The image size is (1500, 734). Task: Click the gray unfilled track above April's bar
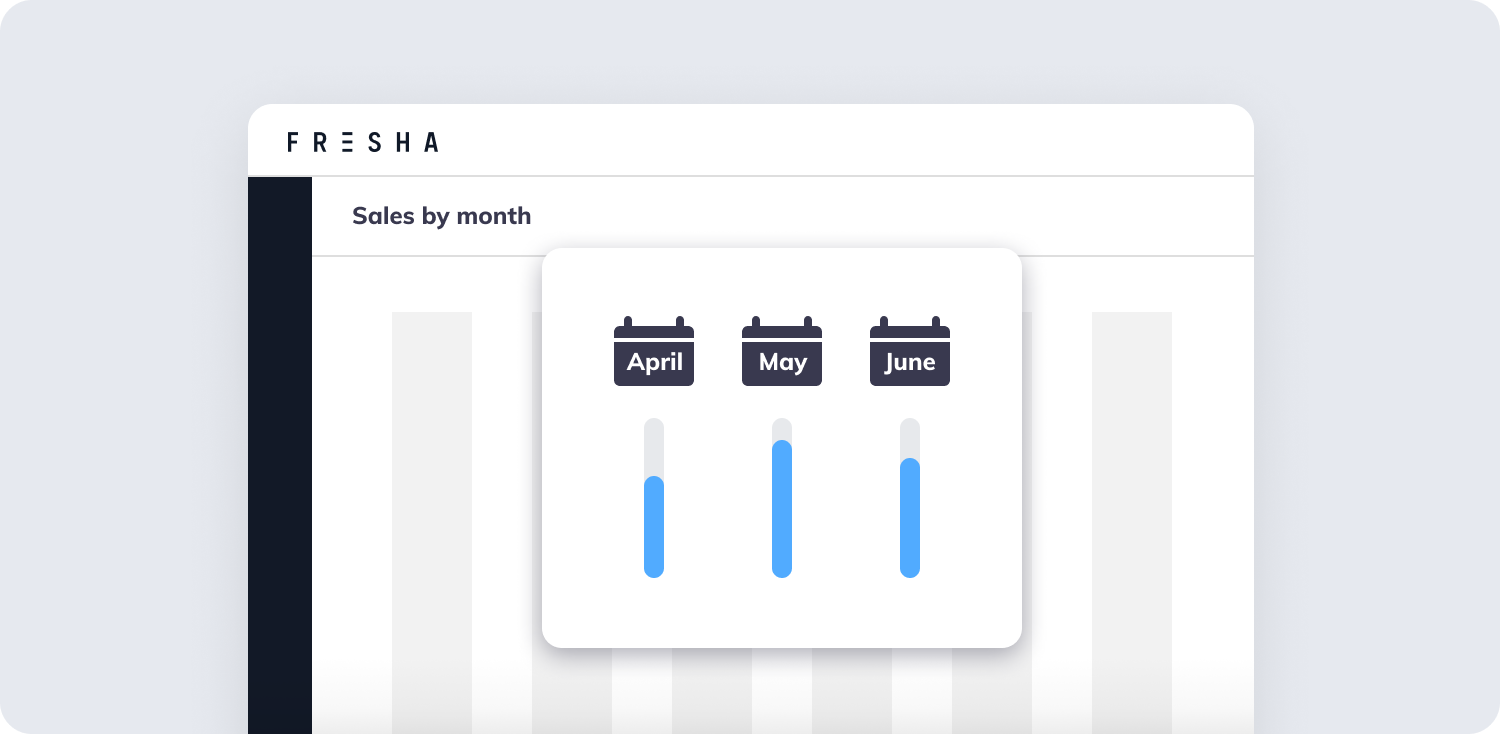654,447
